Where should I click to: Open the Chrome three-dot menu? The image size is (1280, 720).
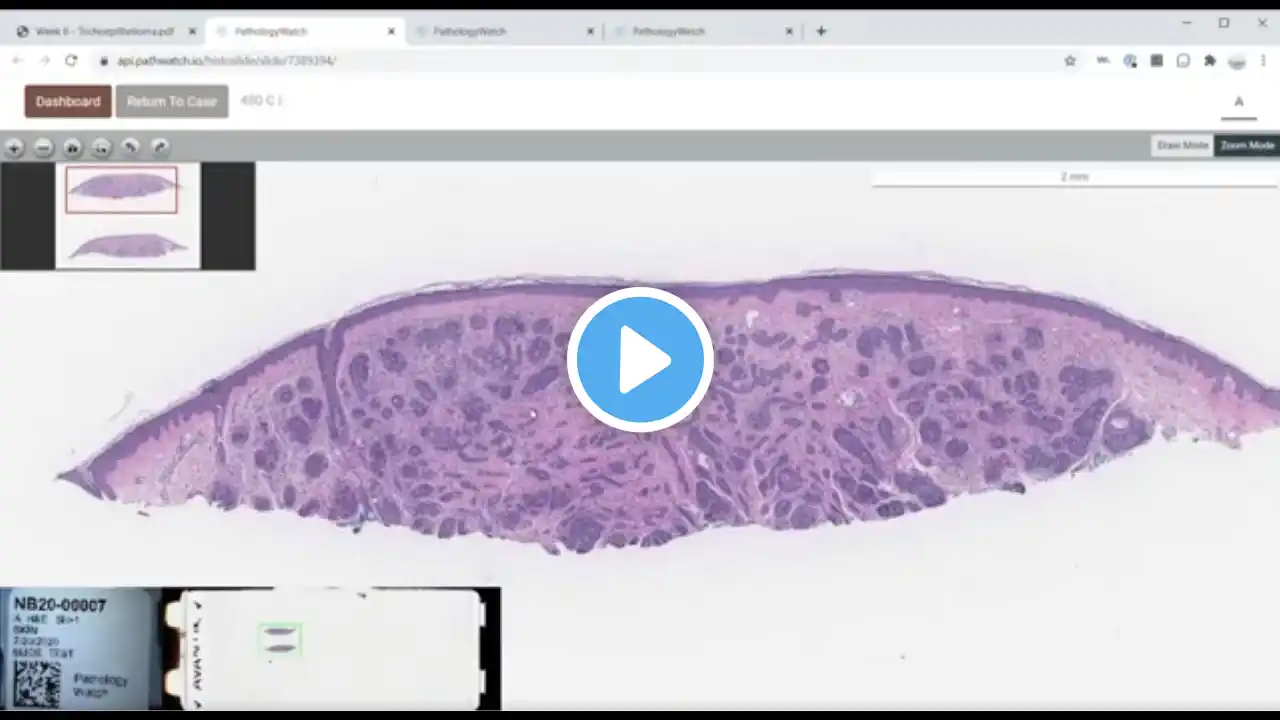pos(1263,61)
